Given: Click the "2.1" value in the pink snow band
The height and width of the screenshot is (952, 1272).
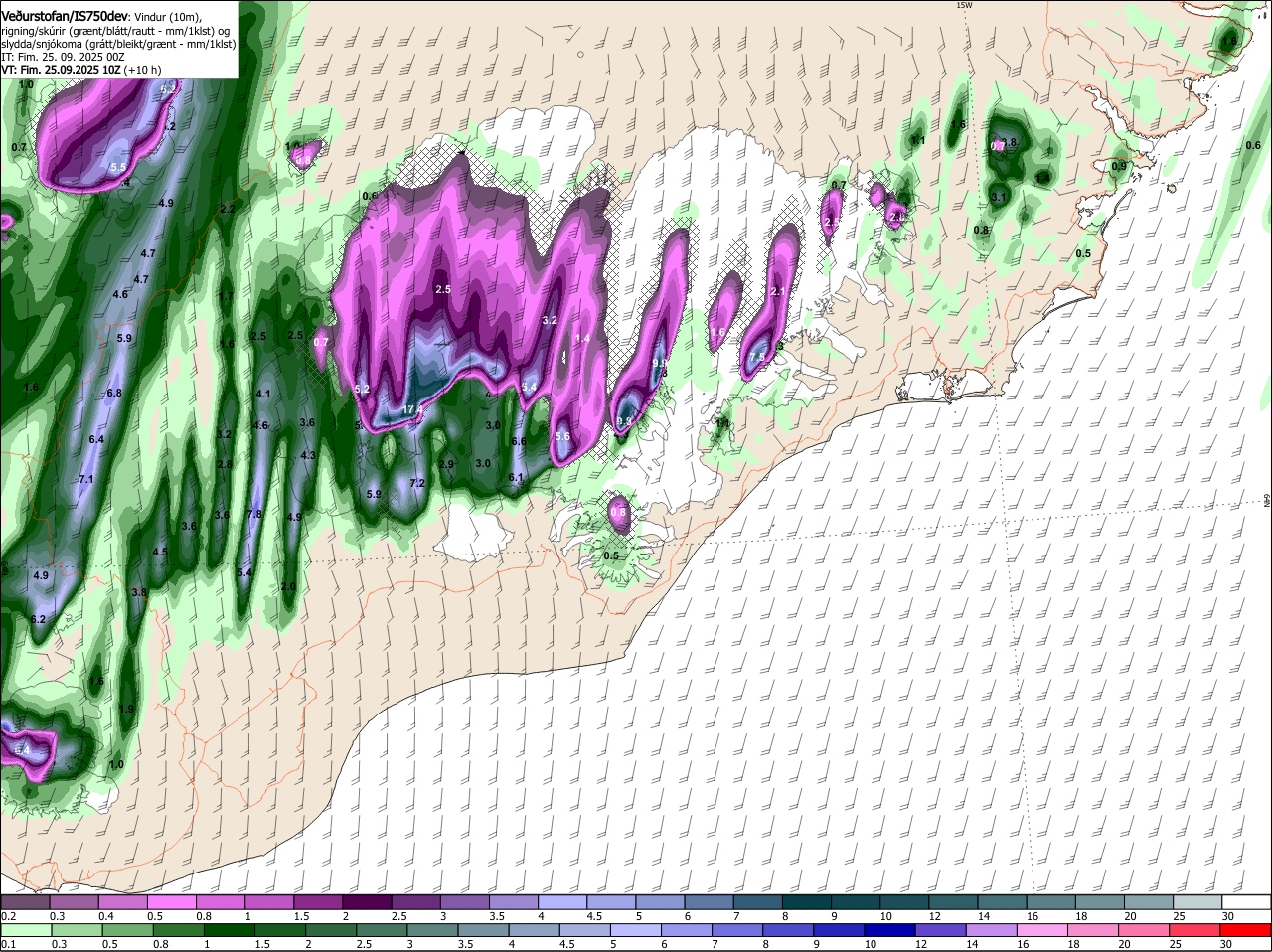Looking at the screenshot, I should (778, 291).
